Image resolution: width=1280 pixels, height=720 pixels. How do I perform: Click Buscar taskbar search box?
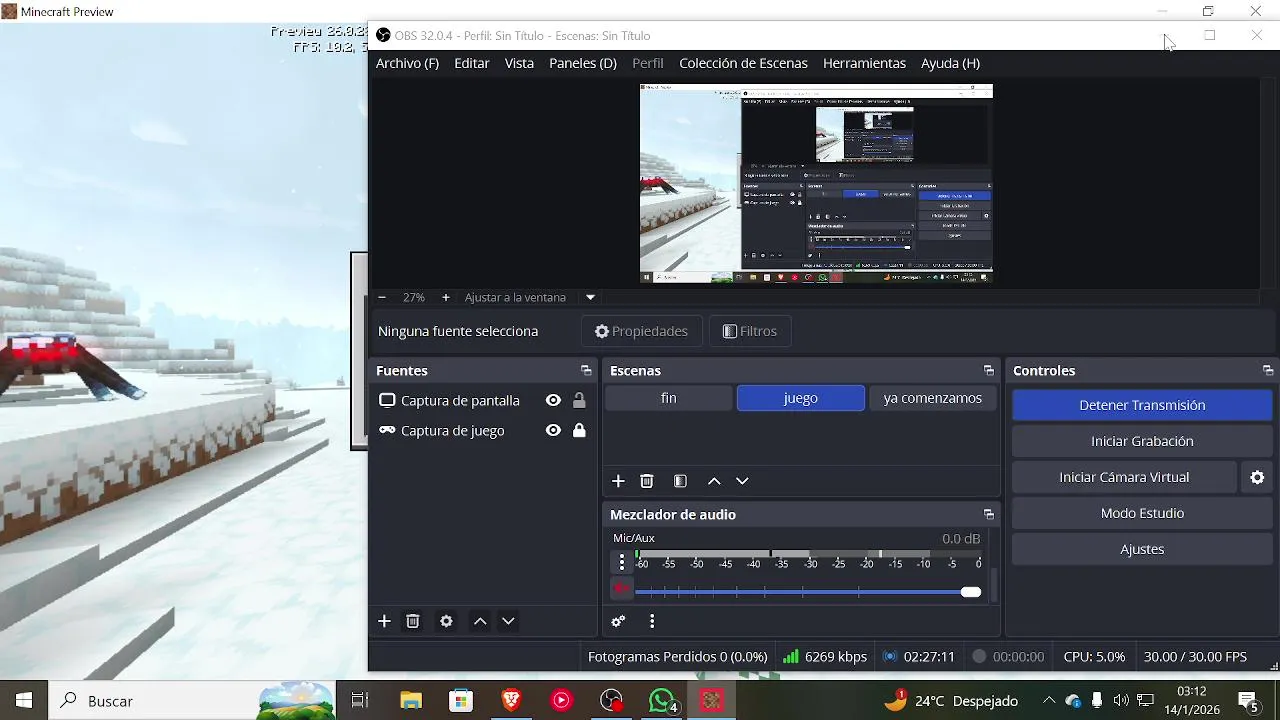(192, 701)
